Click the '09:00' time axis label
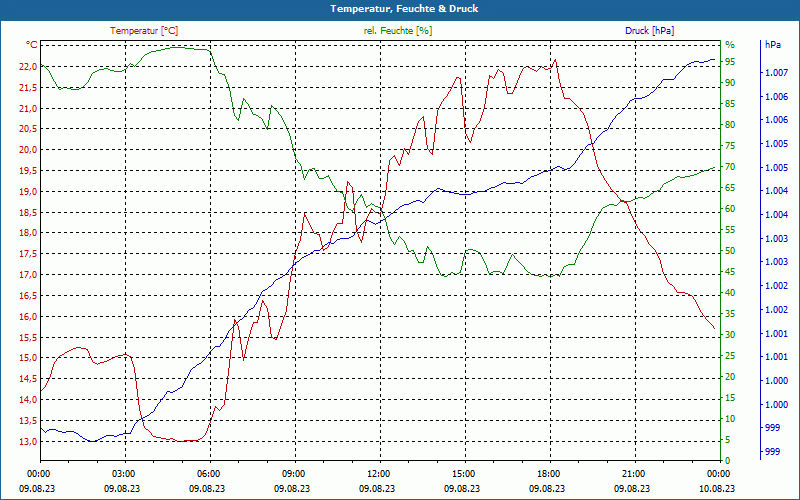The height and width of the screenshot is (500, 800). (292, 474)
